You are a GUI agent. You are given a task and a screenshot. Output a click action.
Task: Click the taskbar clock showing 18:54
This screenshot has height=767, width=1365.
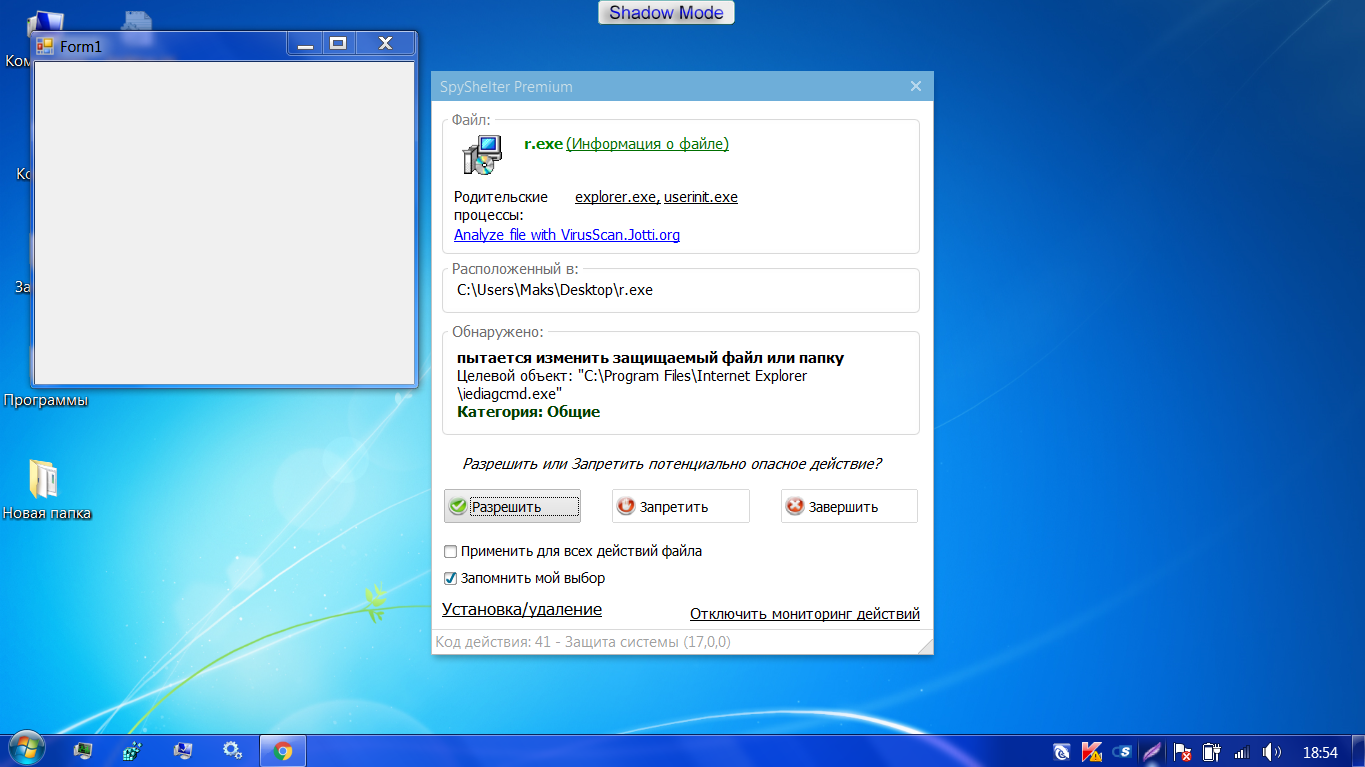coord(1320,751)
